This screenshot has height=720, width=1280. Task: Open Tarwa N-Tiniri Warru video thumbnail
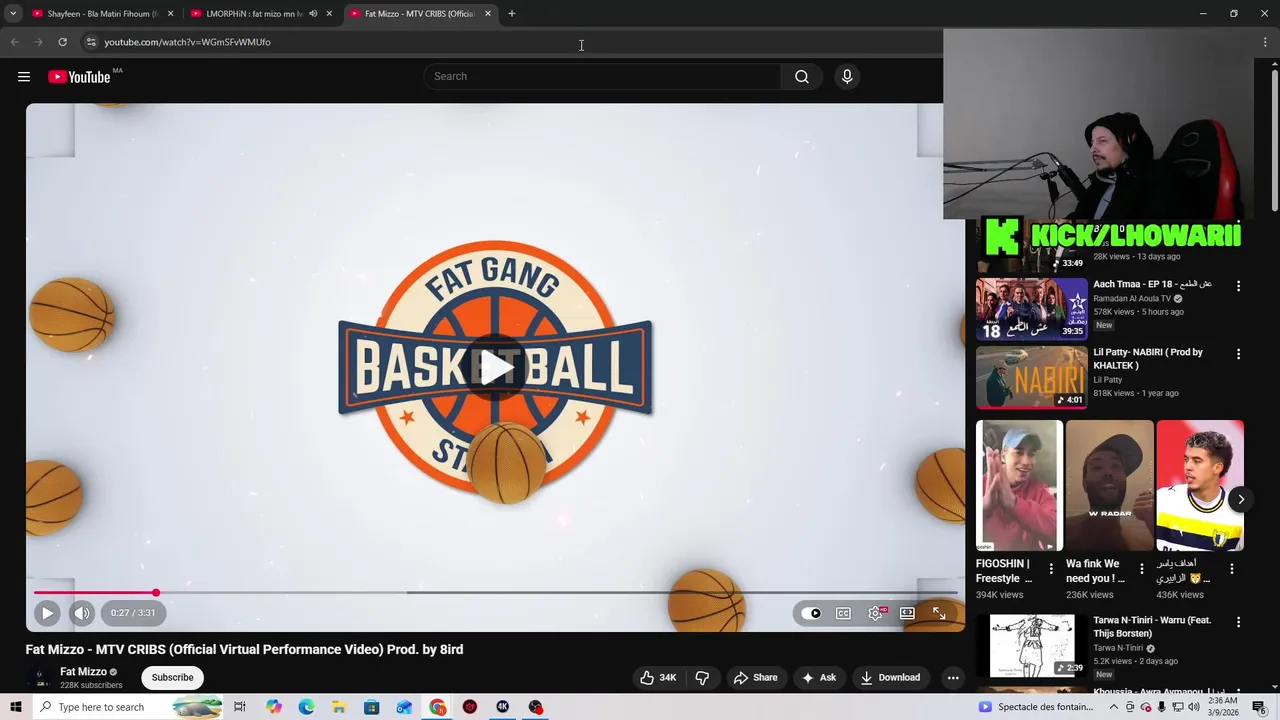point(1031,646)
